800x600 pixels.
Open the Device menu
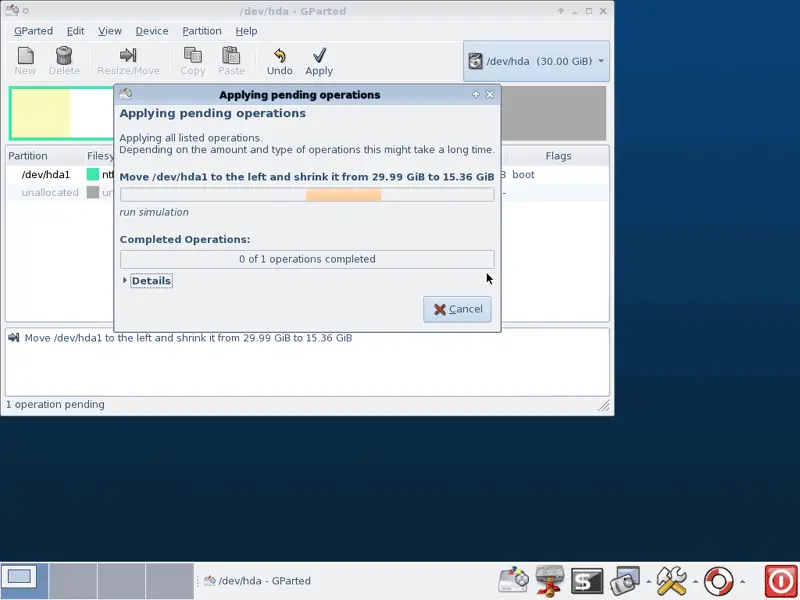pos(152,31)
